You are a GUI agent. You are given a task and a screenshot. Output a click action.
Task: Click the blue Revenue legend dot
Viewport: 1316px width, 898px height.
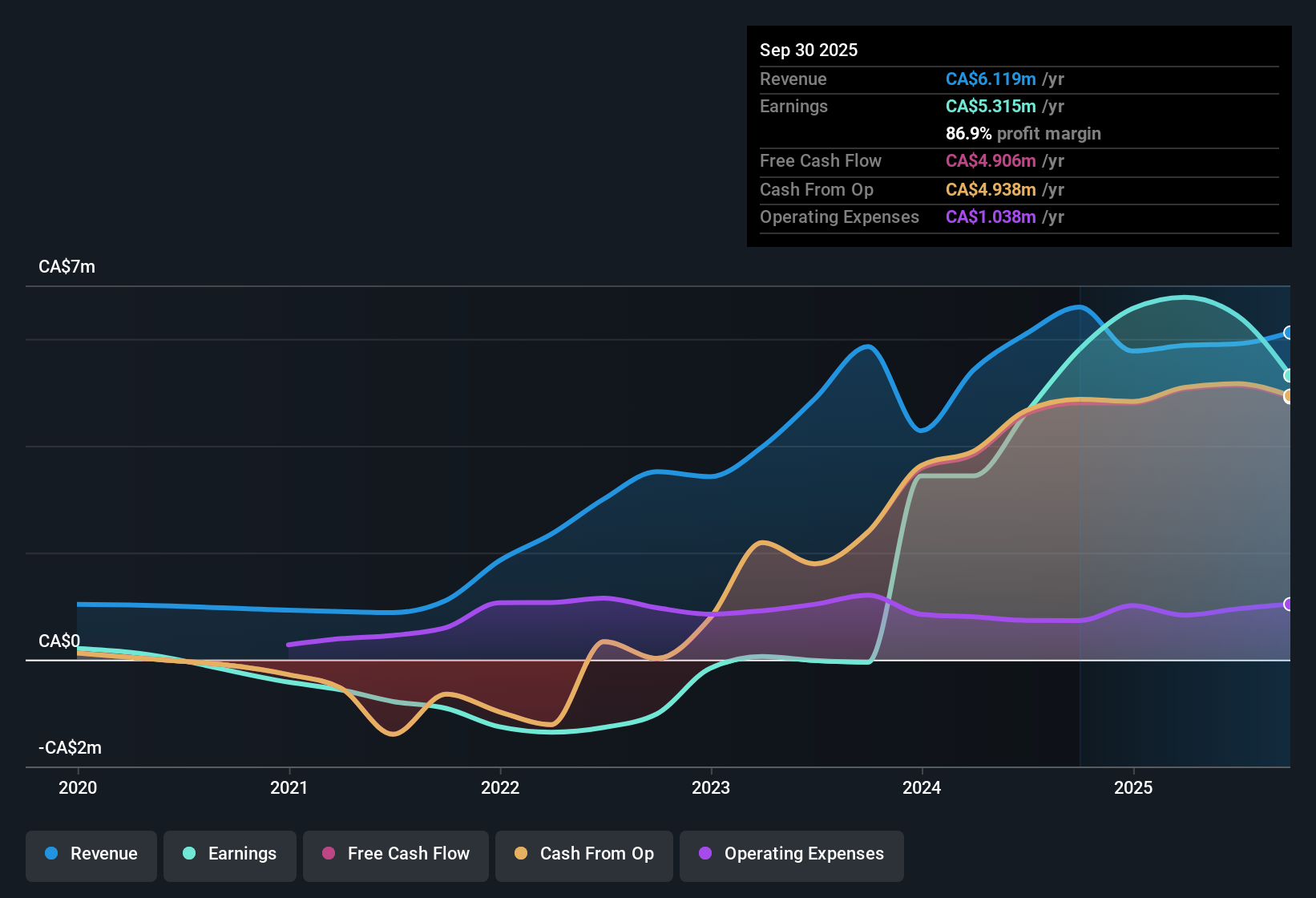(51, 854)
